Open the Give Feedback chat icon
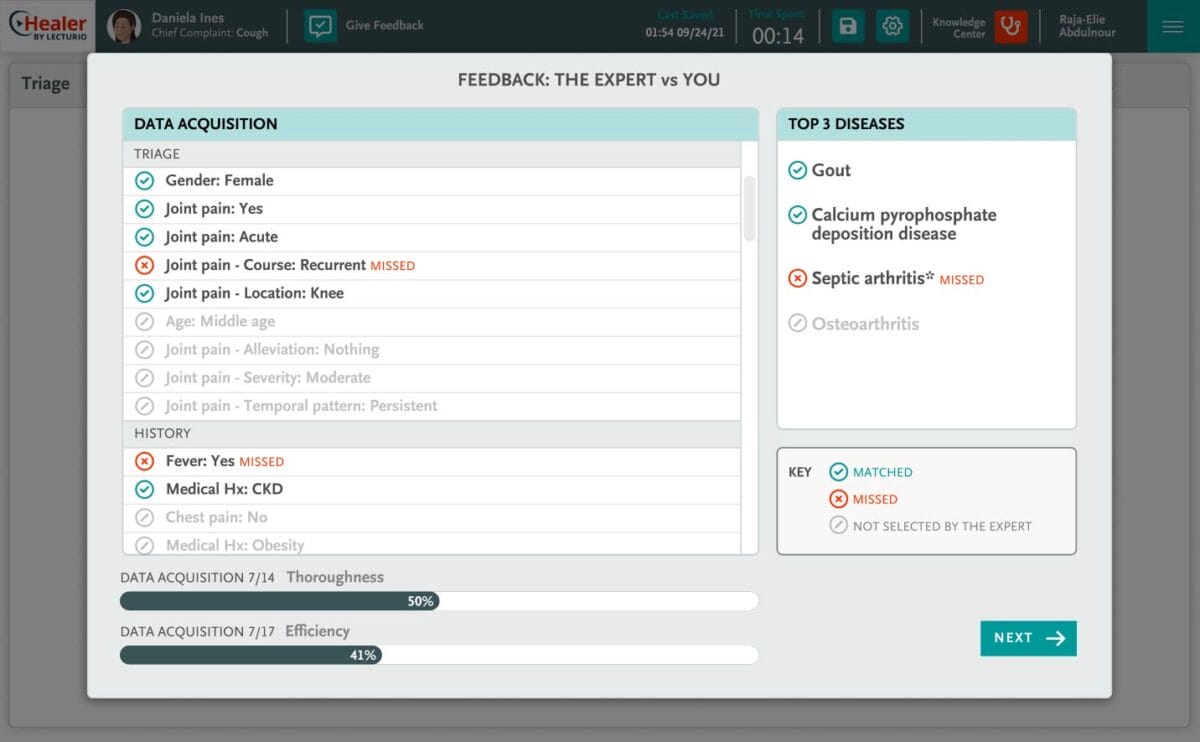This screenshot has width=1200, height=742. pos(320,26)
